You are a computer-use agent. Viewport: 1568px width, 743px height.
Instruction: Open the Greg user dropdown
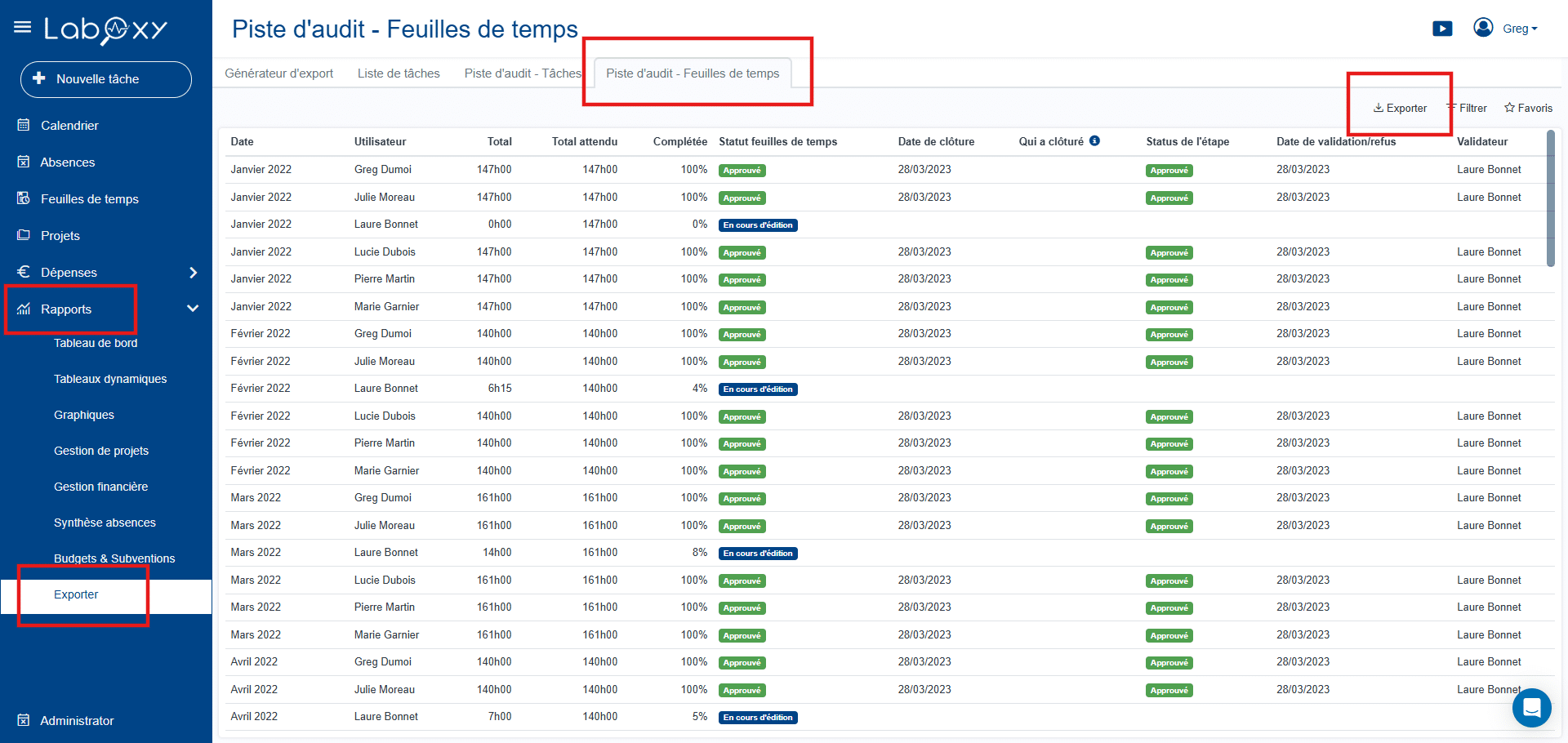(1520, 29)
